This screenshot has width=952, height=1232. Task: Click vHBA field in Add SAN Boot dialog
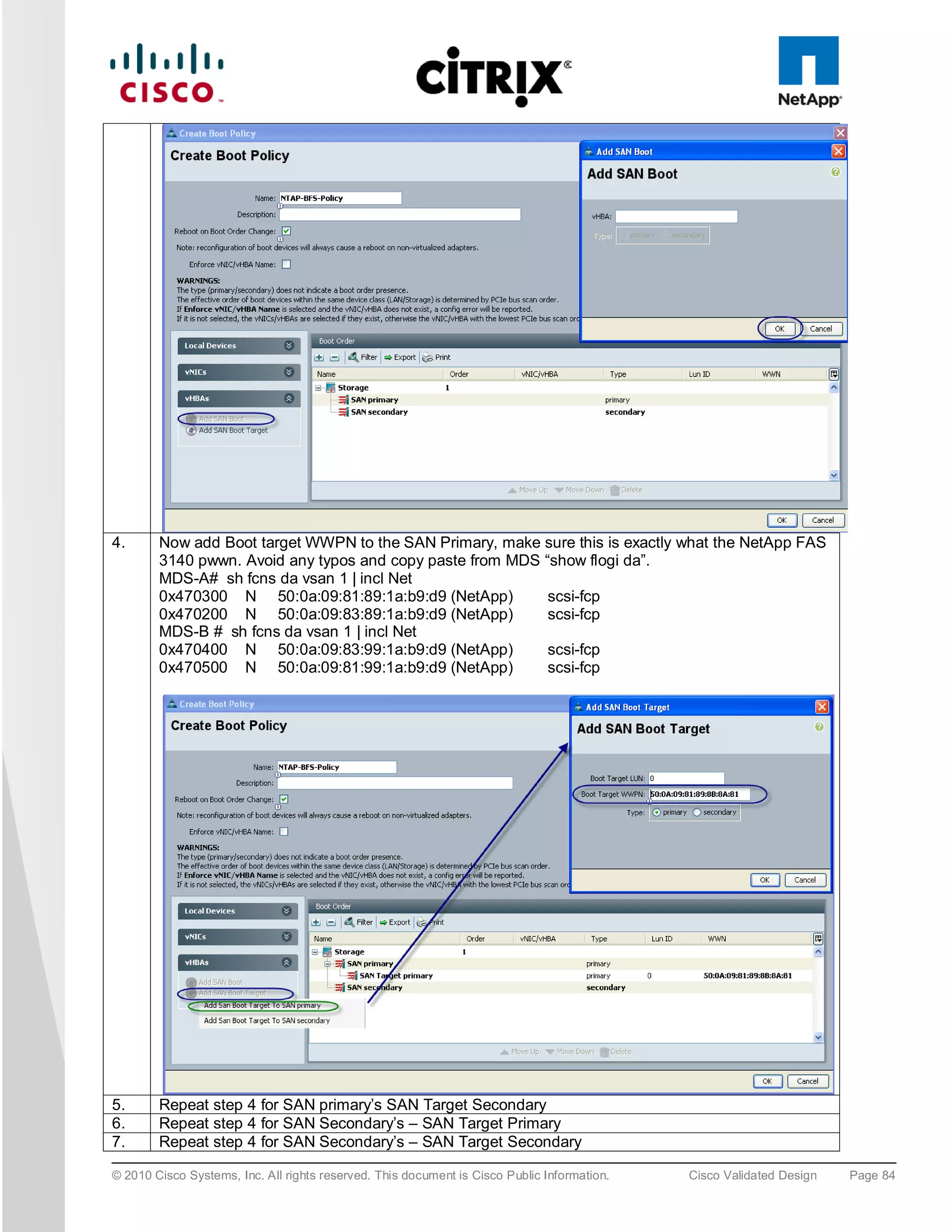tap(676, 217)
